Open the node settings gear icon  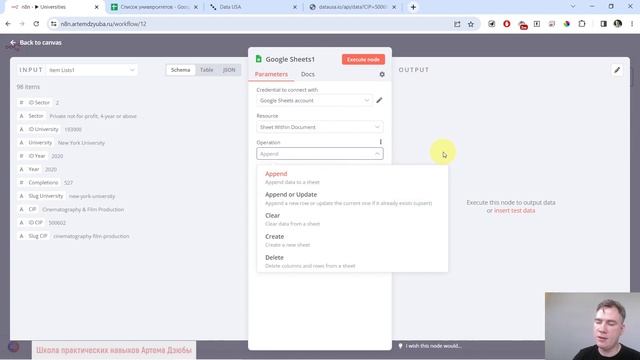click(x=382, y=74)
